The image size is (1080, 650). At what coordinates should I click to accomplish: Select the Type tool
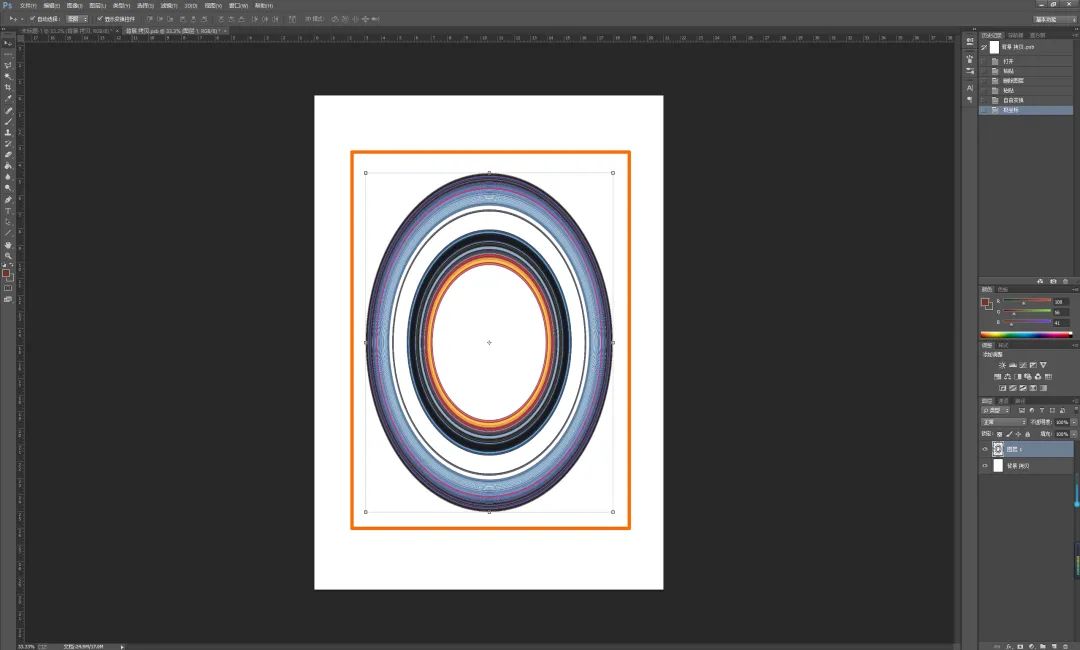click(8, 211)
